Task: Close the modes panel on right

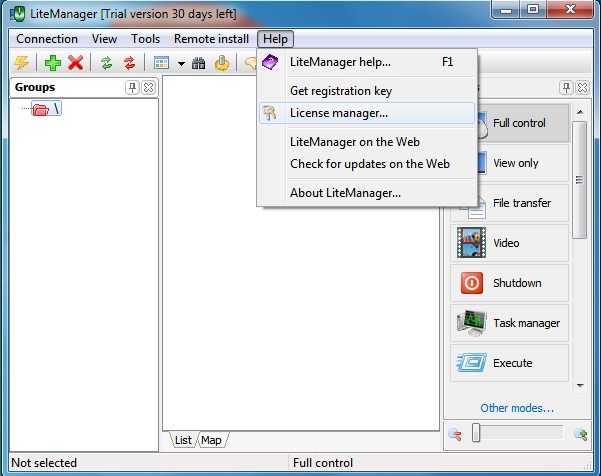Action: coord(582,88)
